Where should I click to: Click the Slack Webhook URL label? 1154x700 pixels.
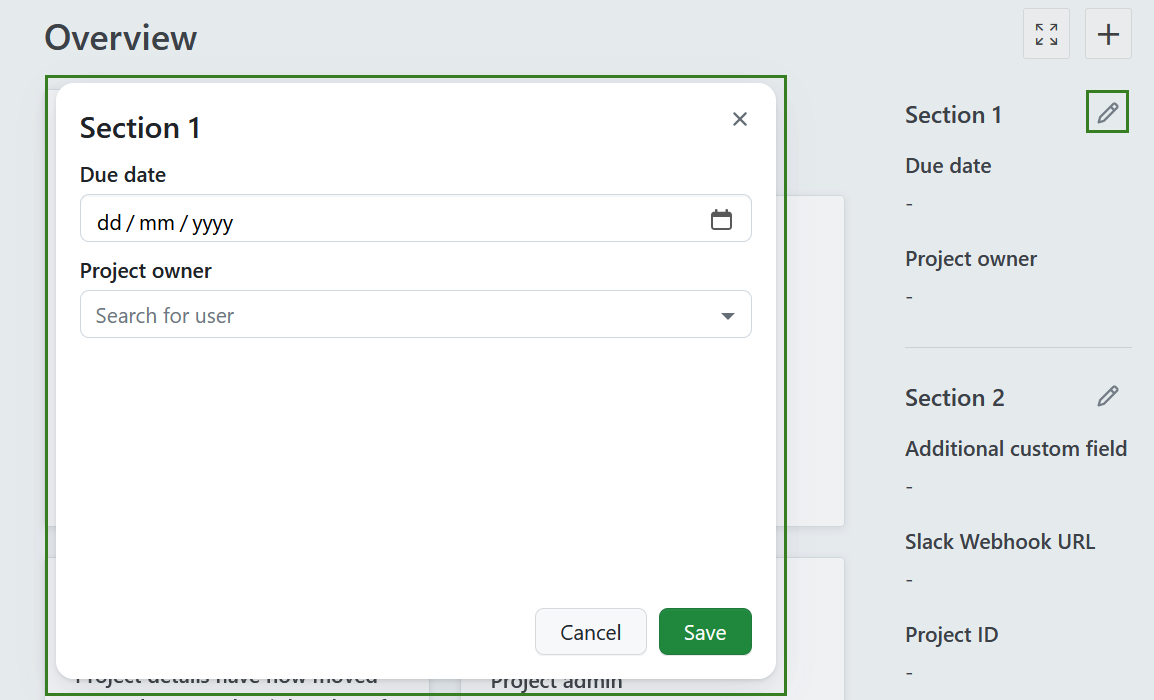[1000, 542]
